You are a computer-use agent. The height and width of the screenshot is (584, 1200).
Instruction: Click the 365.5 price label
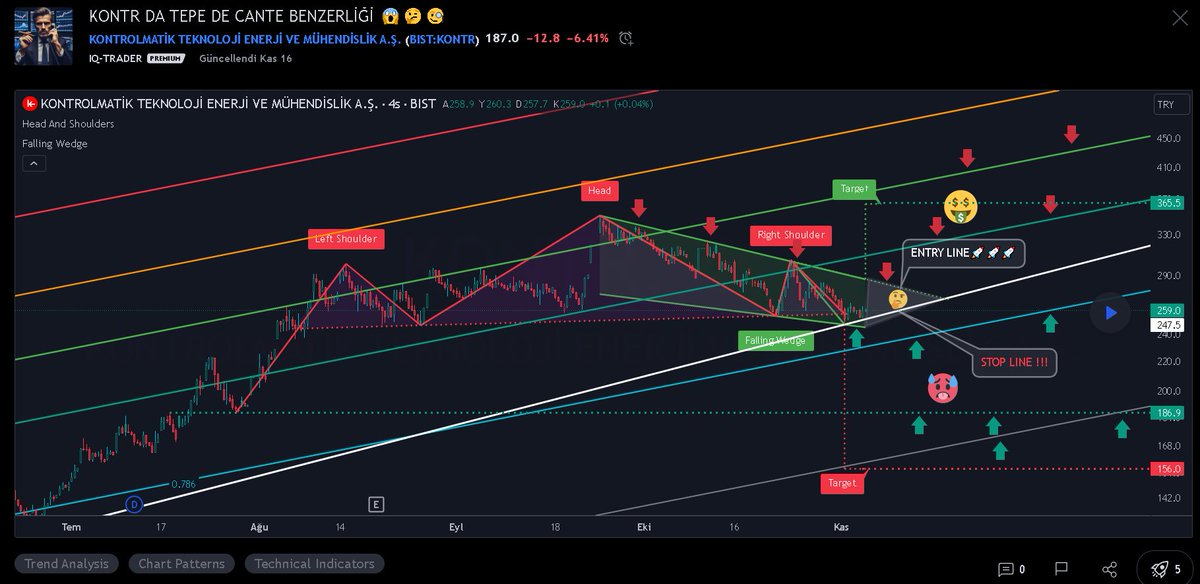(1168, 202)
